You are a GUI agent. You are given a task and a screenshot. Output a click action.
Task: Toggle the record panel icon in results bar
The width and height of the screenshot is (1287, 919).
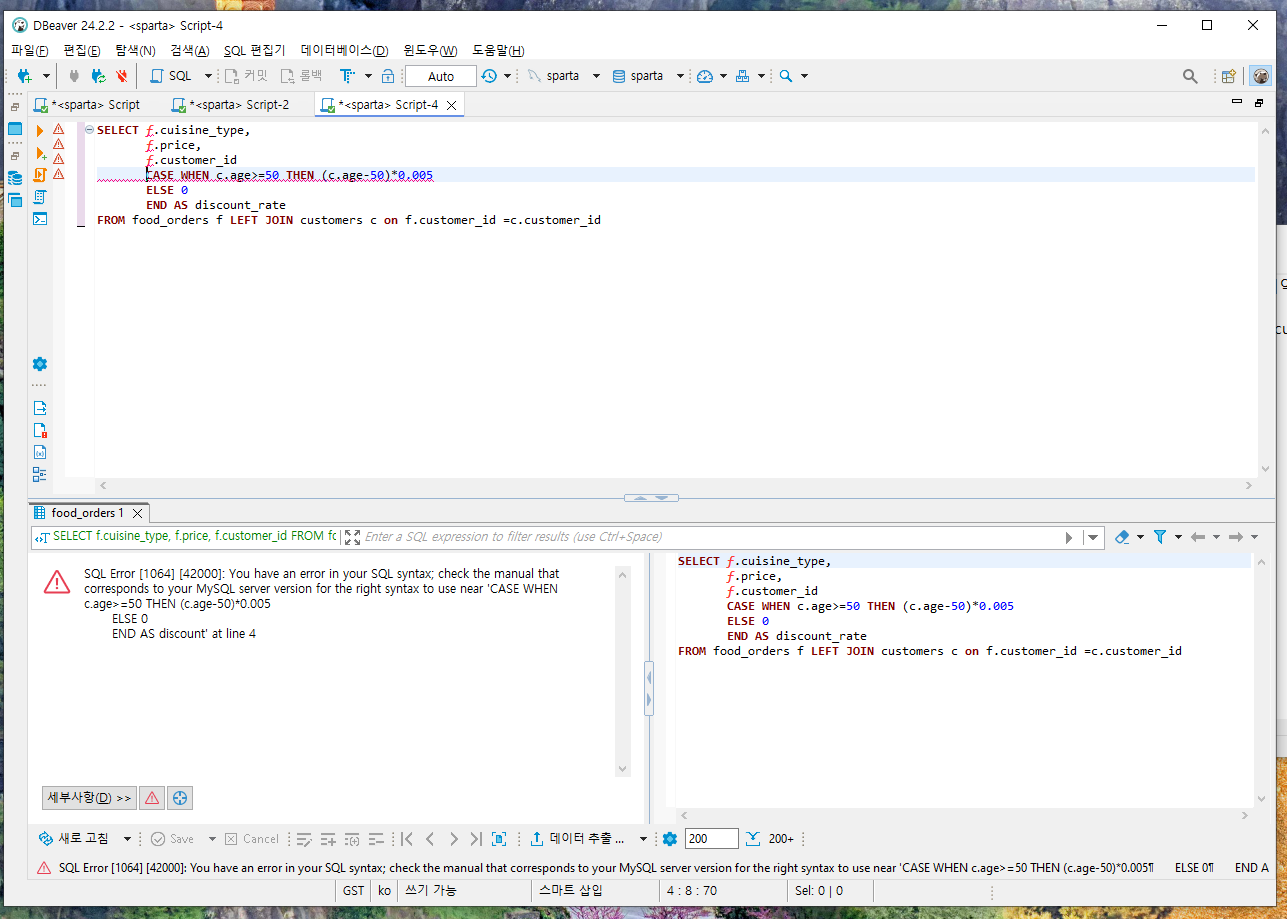[499, 839]
